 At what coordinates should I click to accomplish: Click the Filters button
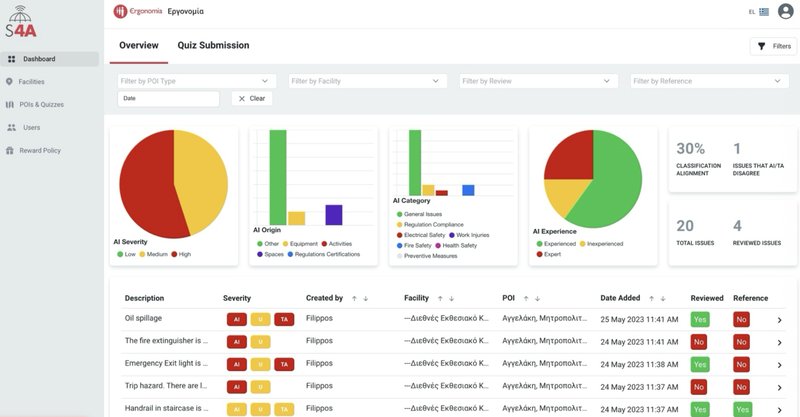773,46
